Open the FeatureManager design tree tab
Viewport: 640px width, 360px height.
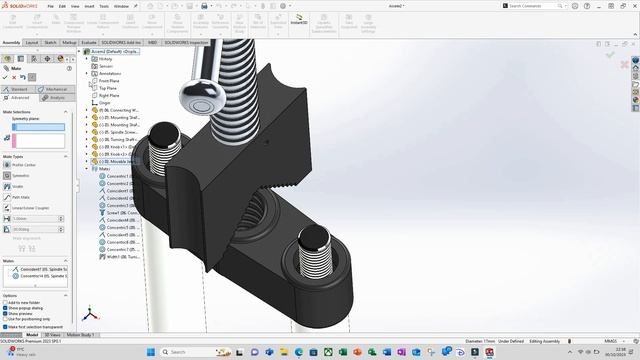pyautogui.click(x=7, y=59)
